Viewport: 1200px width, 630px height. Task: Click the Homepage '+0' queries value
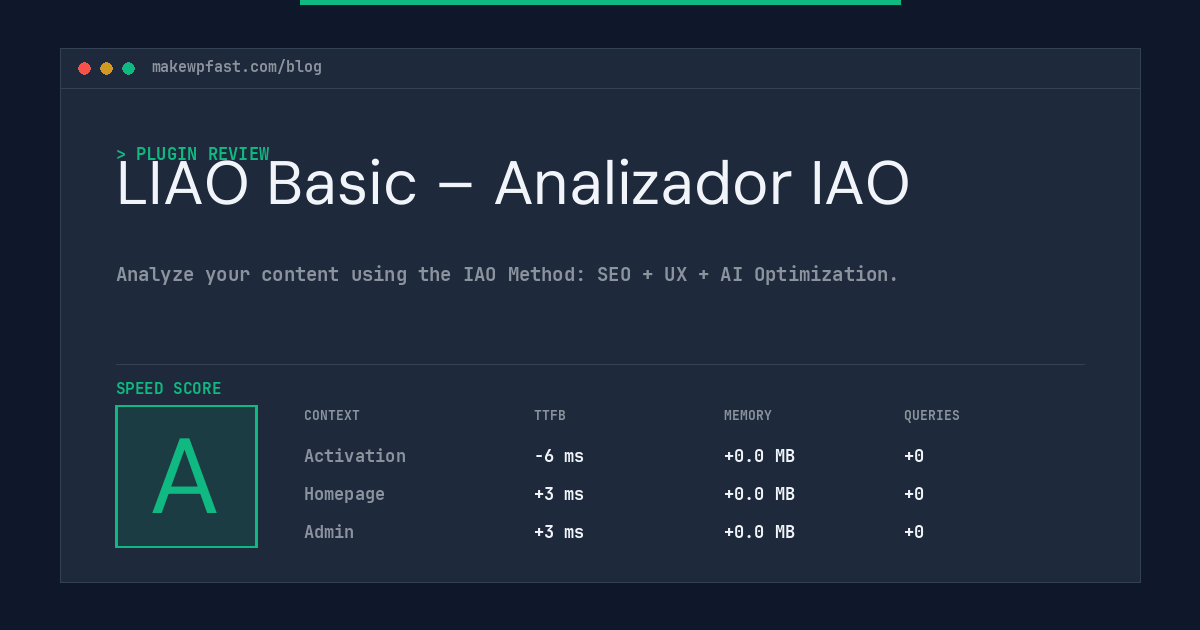[914, 494]
